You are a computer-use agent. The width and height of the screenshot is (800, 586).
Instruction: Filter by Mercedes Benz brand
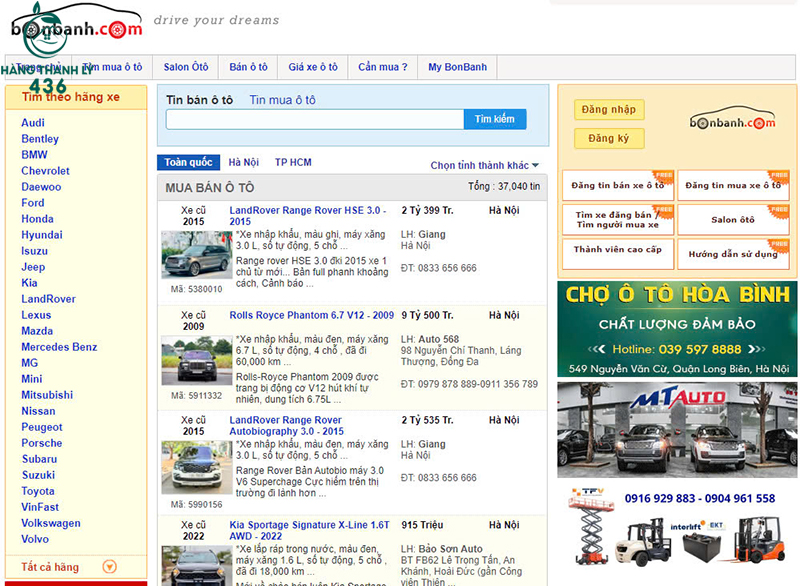(59, 347)
